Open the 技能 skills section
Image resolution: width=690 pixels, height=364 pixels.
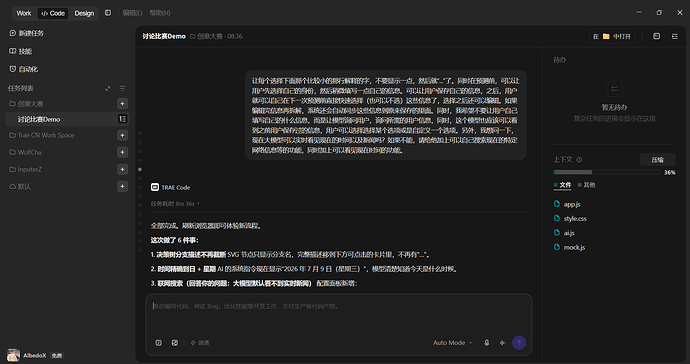pos(21,51)
